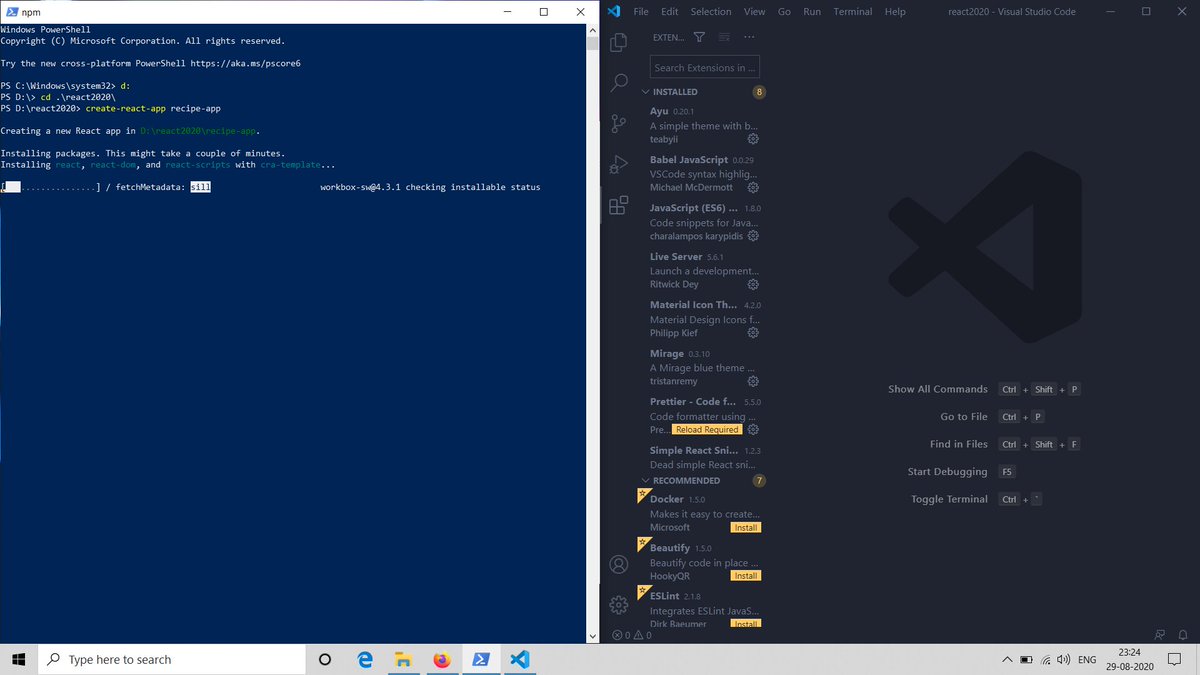Select the Extensions view icon
1200x675 pixels.
tap(619, 206)
